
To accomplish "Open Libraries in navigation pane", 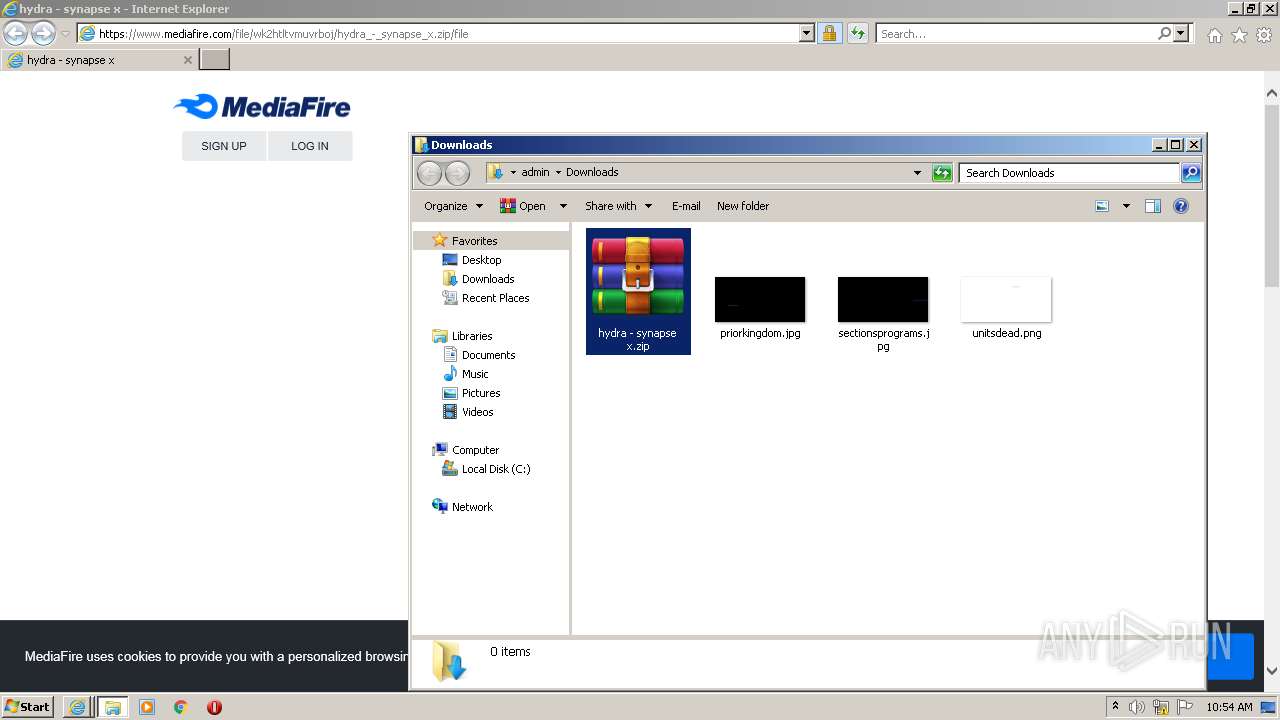I will [472, 336].
